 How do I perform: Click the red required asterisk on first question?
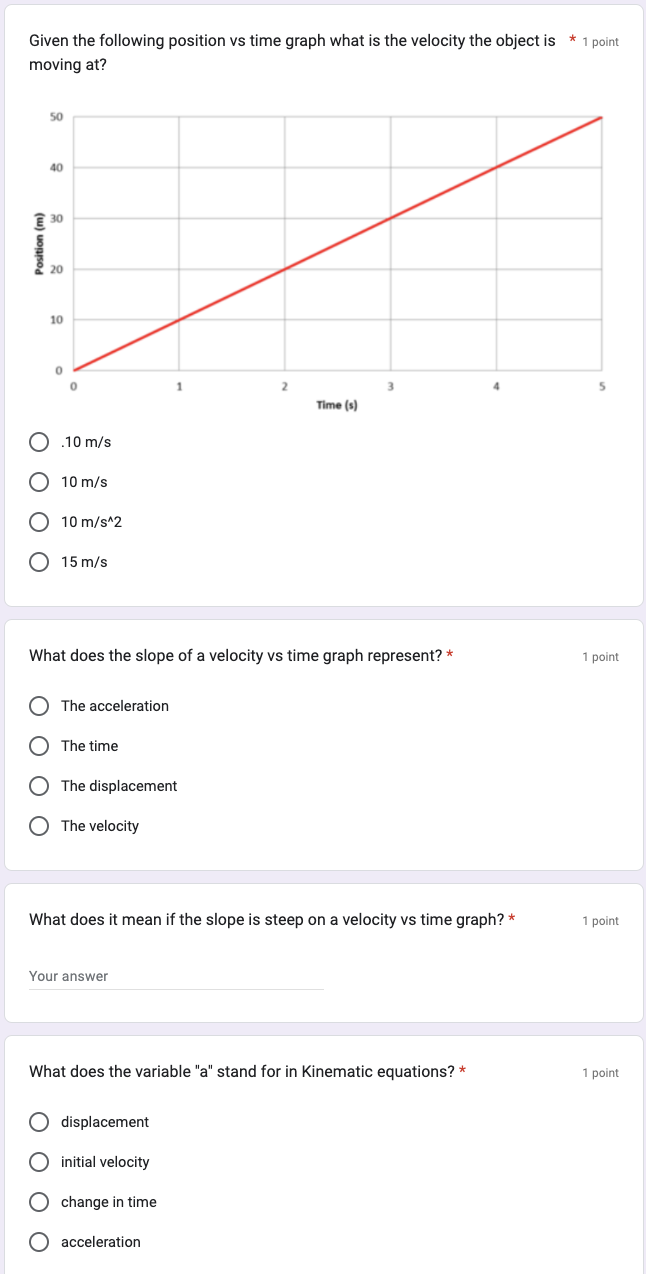(572, 41)
